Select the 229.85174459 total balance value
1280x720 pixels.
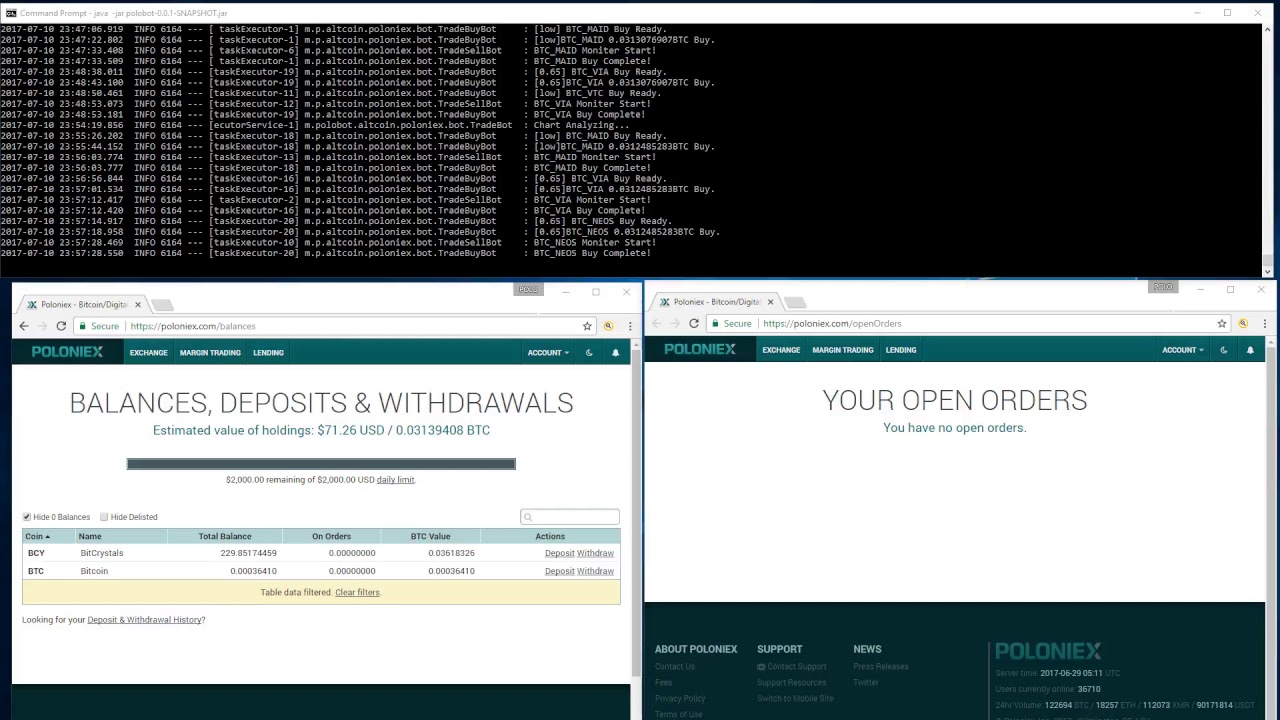point(248,553)
